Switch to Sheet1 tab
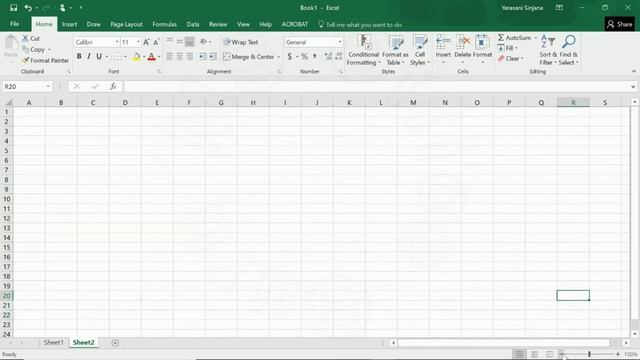This screenshot has width=640, height=360. click(53, 342)
